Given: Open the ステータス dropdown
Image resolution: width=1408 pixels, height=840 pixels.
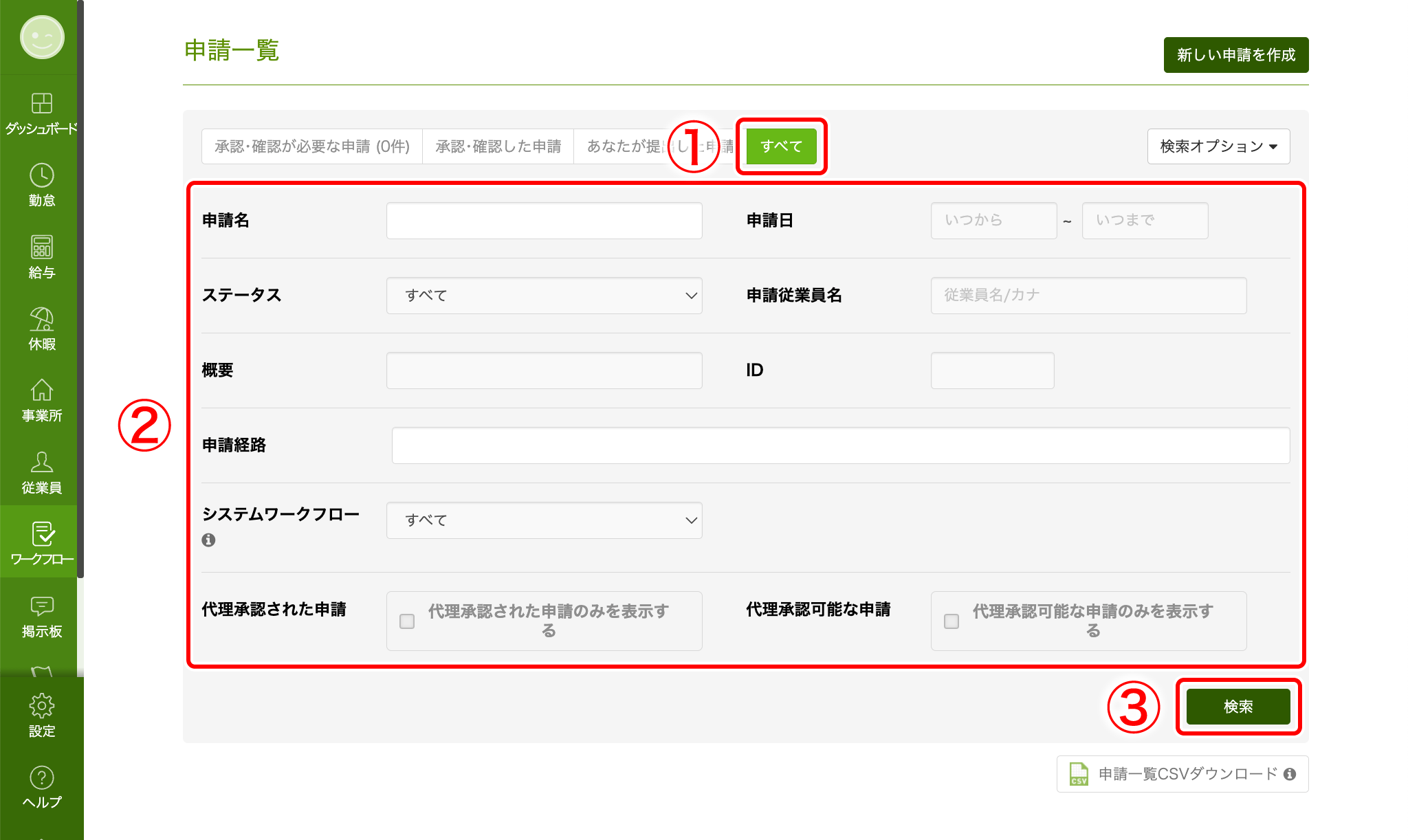Looking at the screenshot, I should 543,296.
